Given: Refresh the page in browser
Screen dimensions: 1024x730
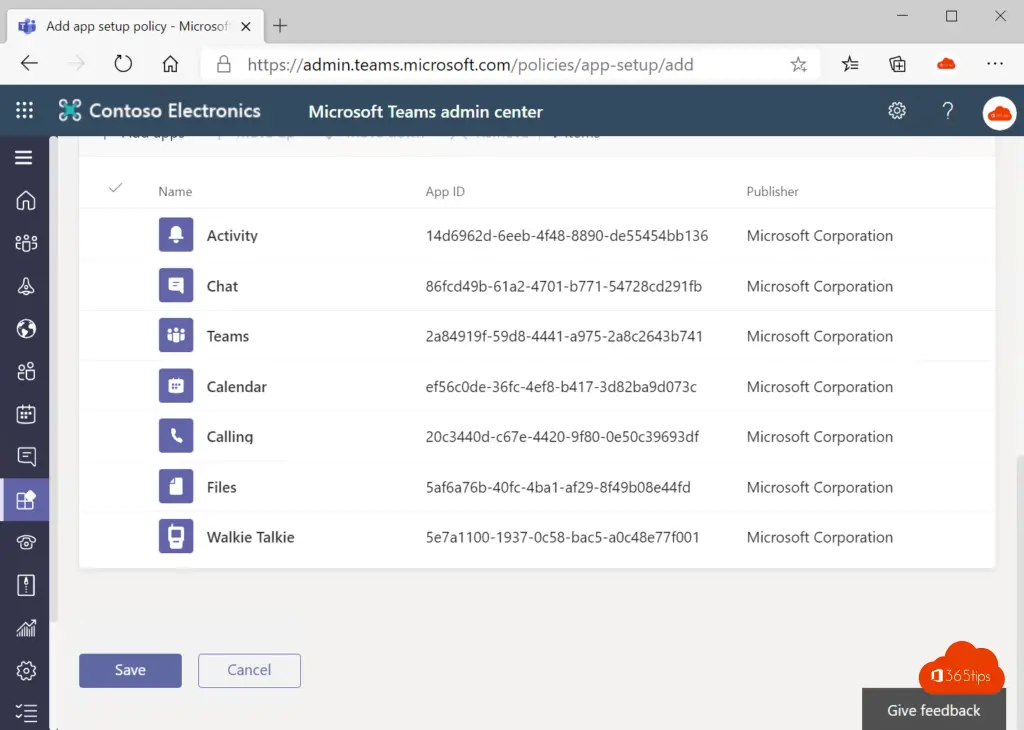Looking at the screenshot, I should (123, 63).
